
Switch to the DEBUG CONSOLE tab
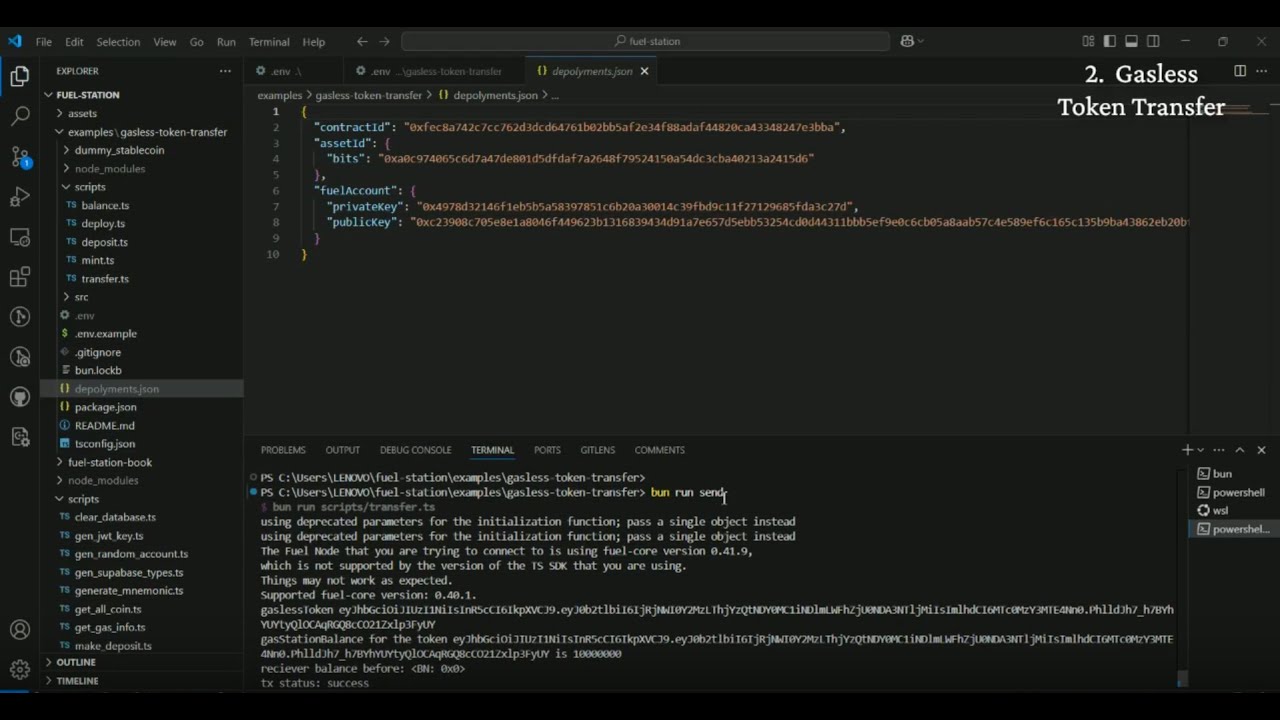coord(415,450)
